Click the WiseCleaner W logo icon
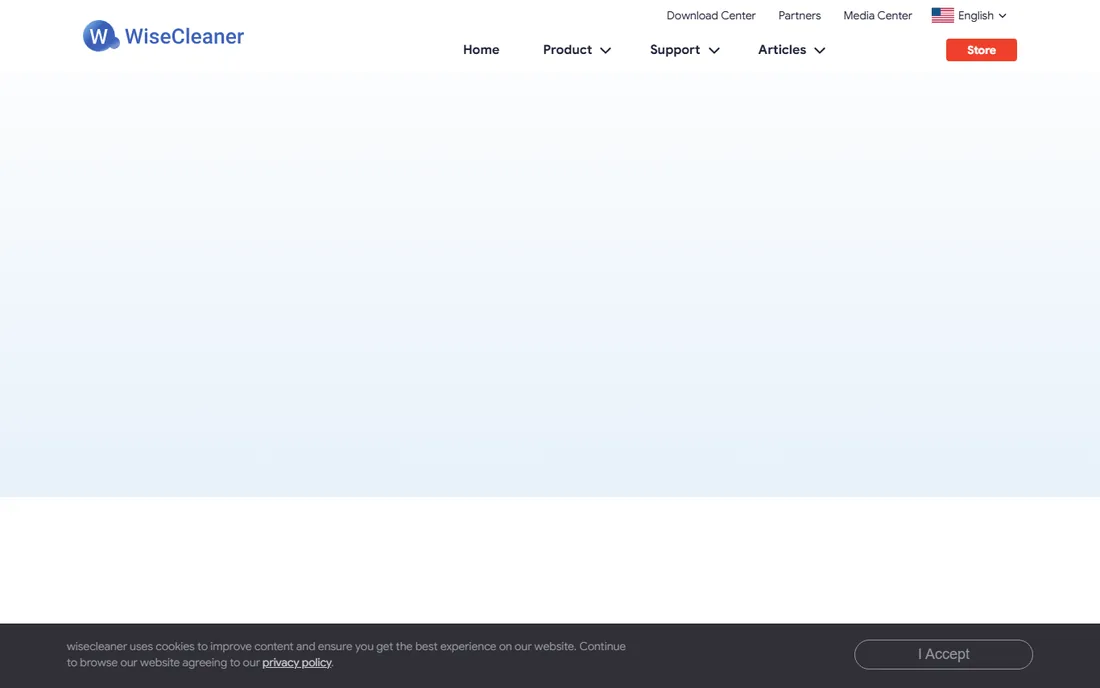1100x688 pixels. (100, 36)
